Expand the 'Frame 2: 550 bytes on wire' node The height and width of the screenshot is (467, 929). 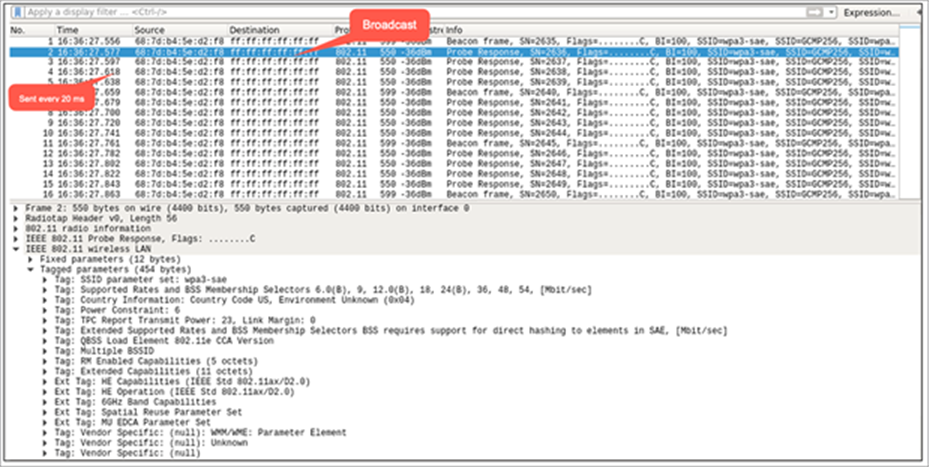[x=16, y=209]
